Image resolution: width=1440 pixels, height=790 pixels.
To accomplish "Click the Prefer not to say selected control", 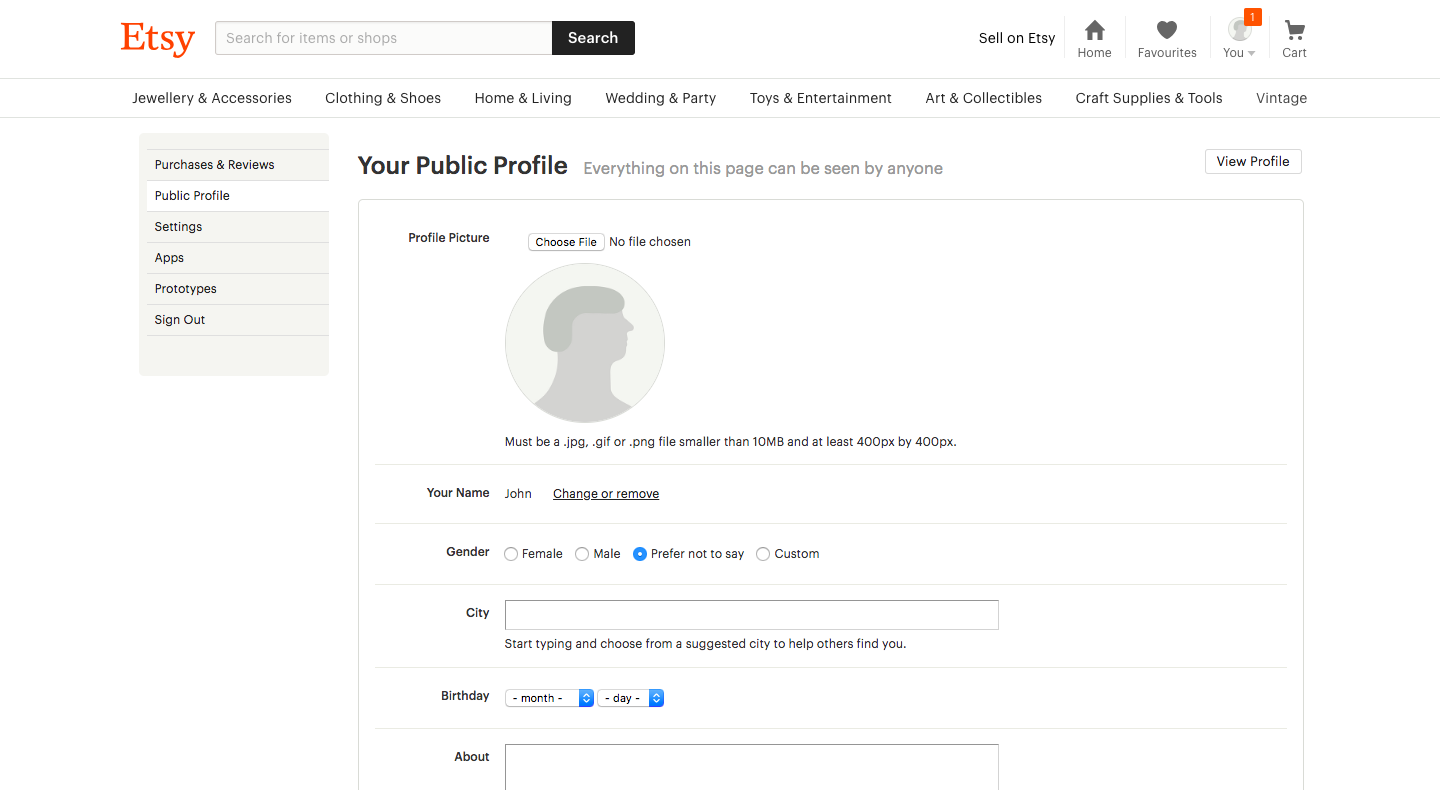I will (639, 553).
